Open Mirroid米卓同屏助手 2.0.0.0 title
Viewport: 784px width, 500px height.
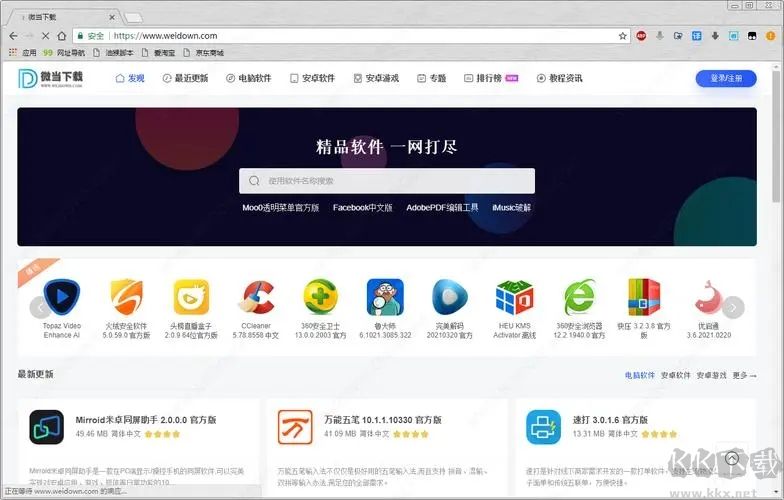[x=146, y=420]
